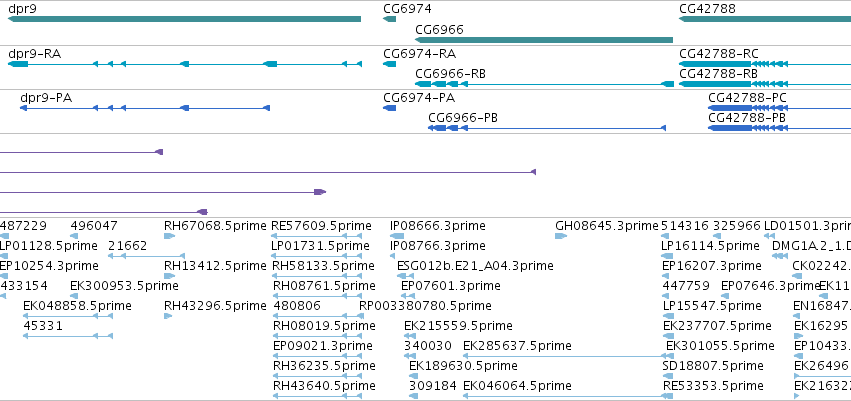Open EST GH08645.3prime
Screen dimensions: 851x401
pyautogui.click(x=606, y=226)
